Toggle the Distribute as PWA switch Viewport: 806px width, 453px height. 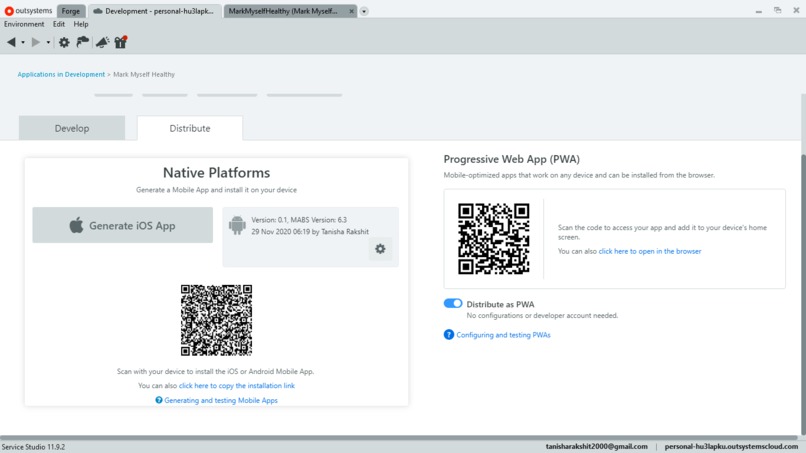coord(453,303)
